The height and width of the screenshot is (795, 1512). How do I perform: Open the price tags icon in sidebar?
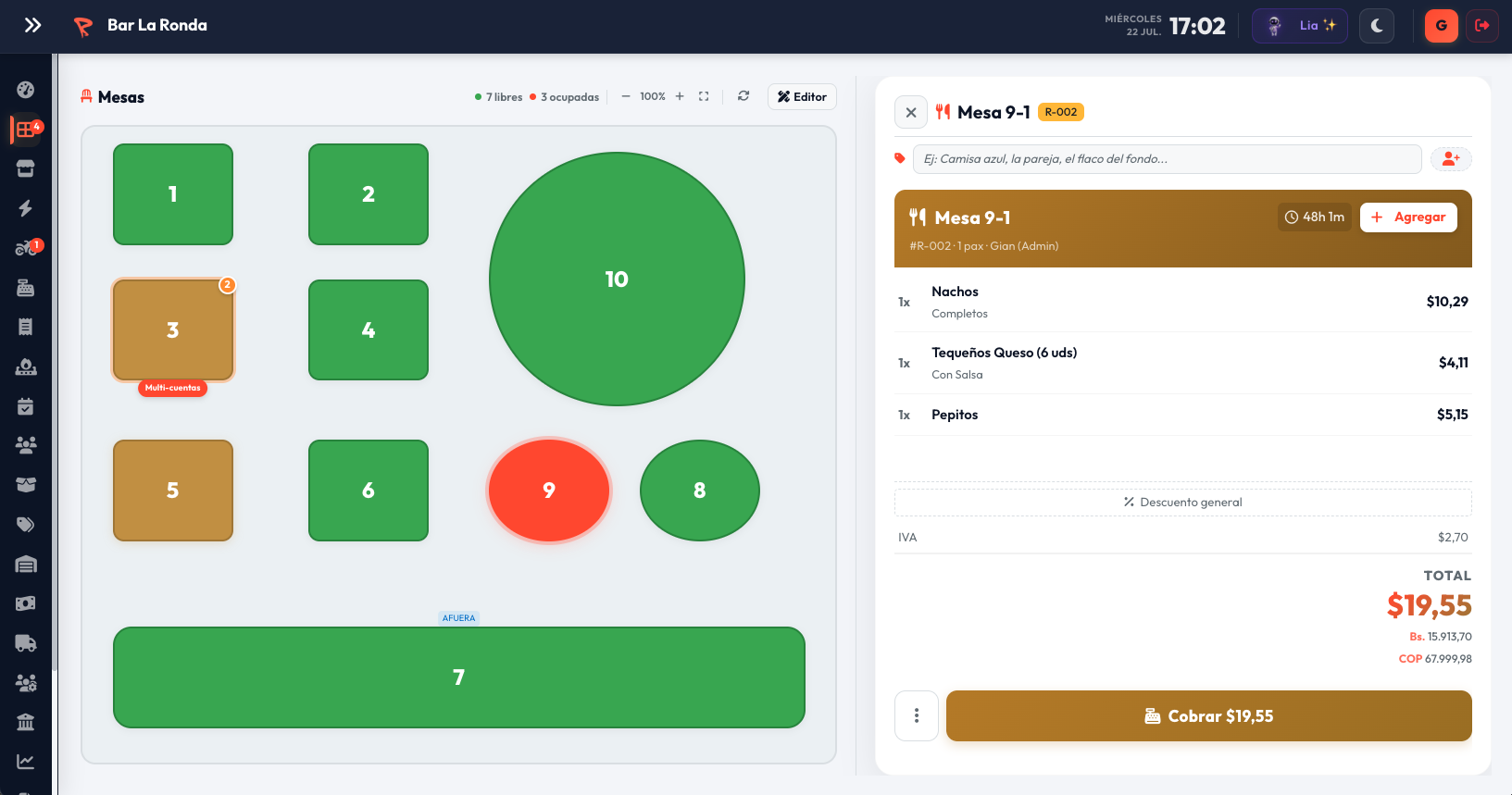[x=26, y=525]
